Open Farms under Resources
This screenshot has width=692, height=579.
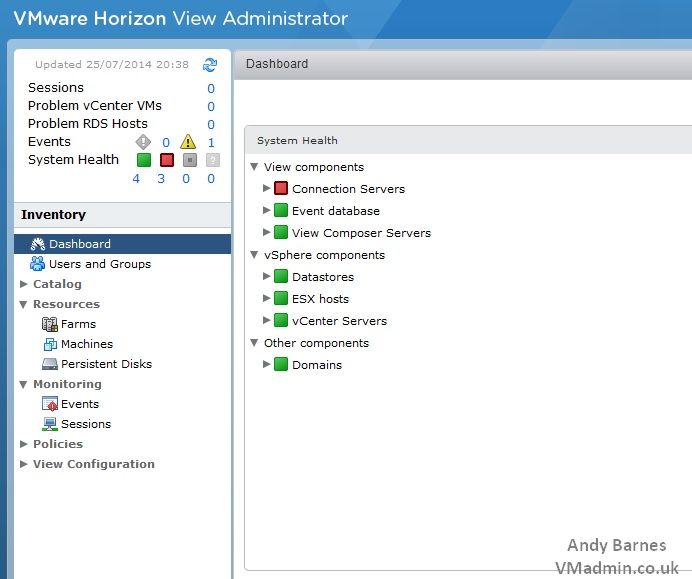[x=78, y=324]
